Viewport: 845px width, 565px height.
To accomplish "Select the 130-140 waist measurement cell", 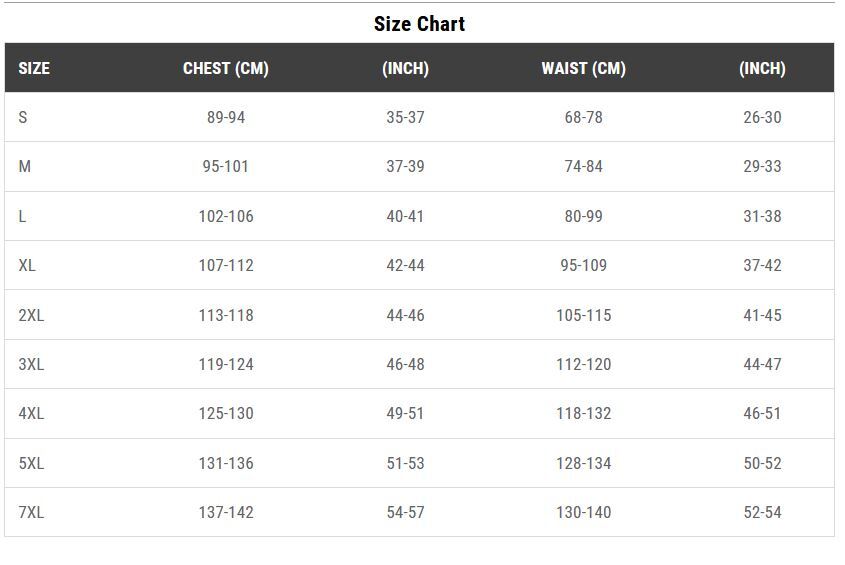I will click(x=584, y=512).
